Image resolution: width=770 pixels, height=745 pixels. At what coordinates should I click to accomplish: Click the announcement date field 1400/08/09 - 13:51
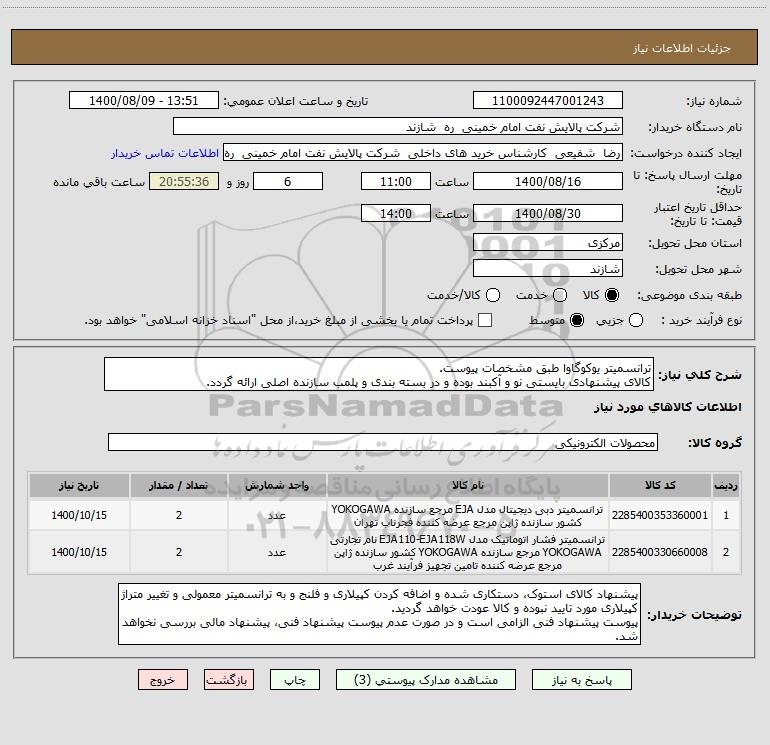[143, 101]
